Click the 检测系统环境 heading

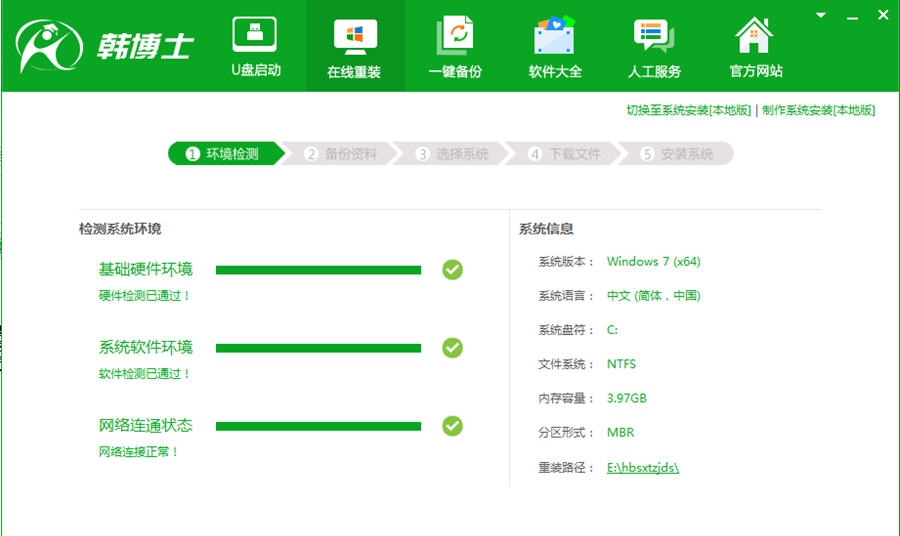point(120,229)
